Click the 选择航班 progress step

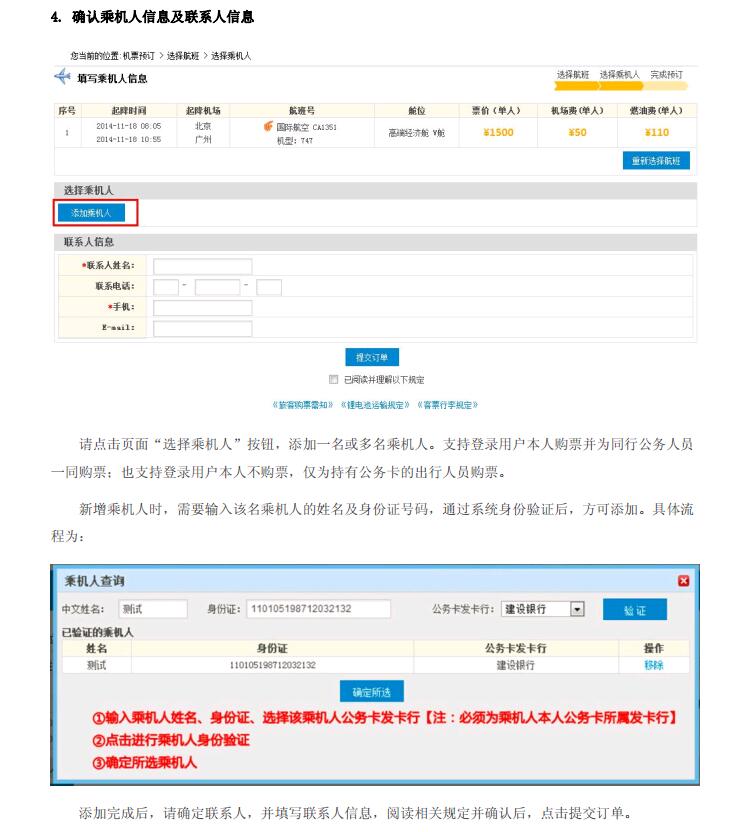(x=572, y=75)
